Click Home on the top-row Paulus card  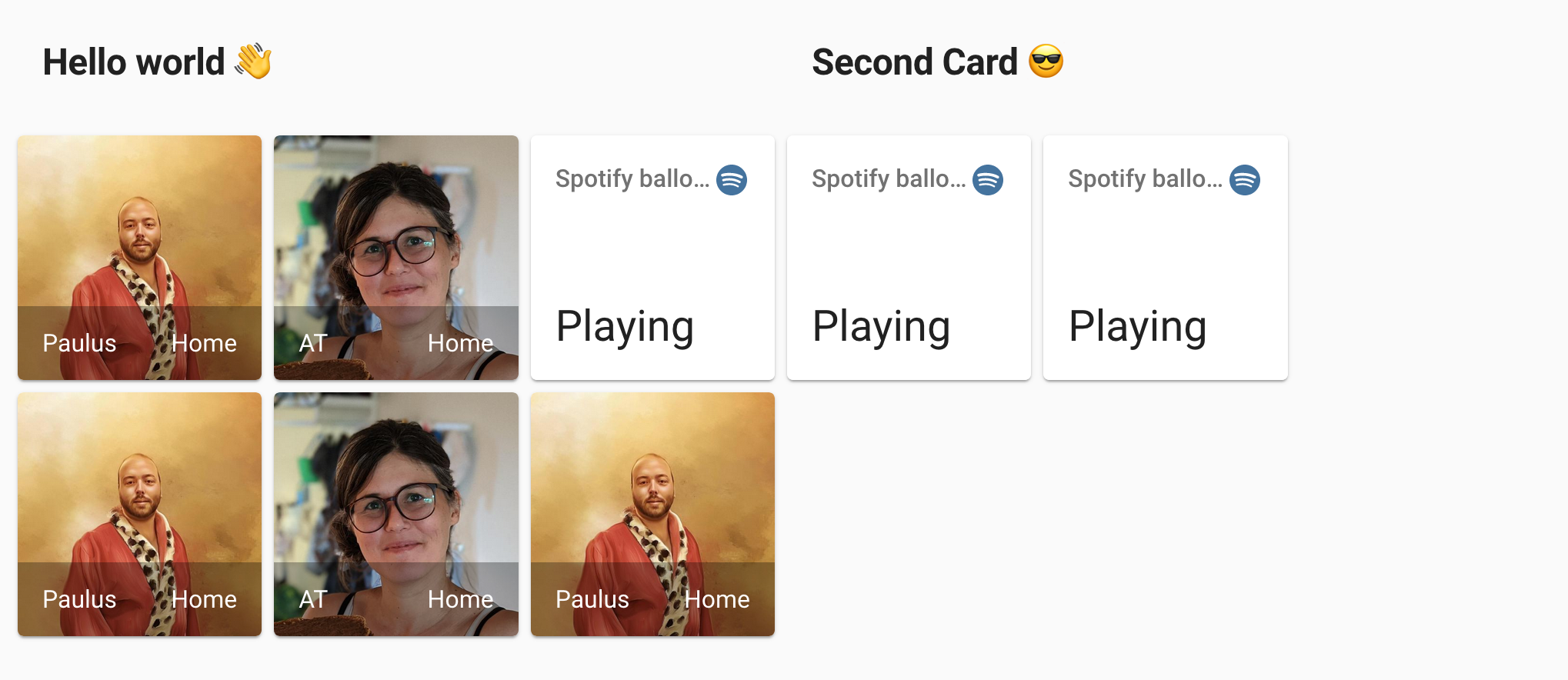(204, 343)
